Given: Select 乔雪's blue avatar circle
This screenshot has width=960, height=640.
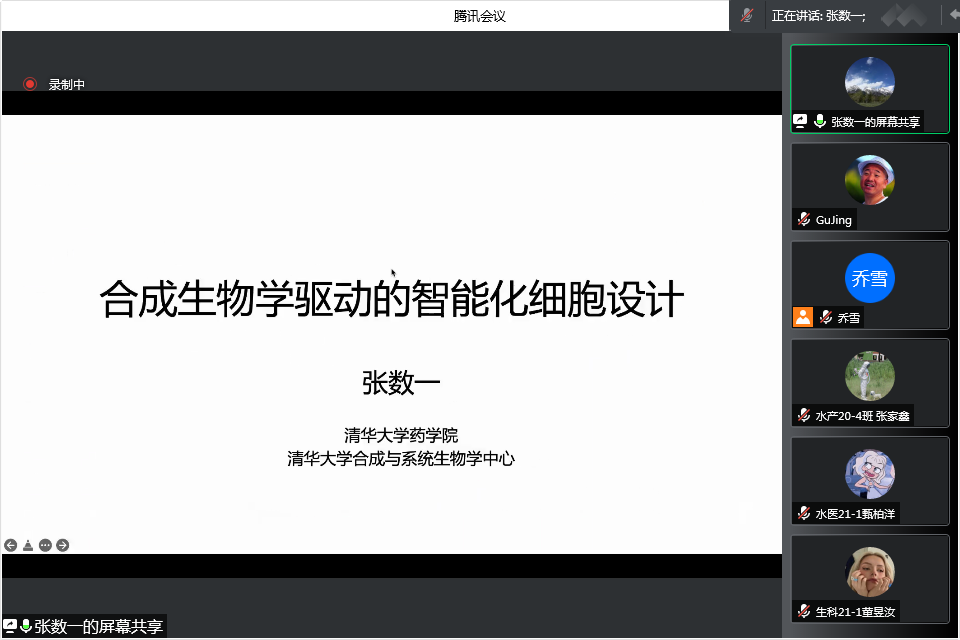Looking at the screenshot, I should click(869, 278).
